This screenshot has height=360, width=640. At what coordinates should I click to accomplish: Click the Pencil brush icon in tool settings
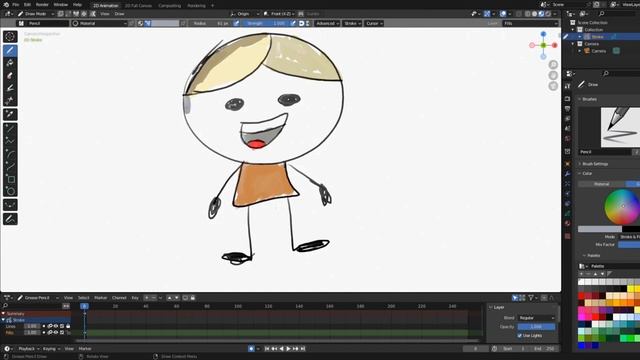[21, 23]
